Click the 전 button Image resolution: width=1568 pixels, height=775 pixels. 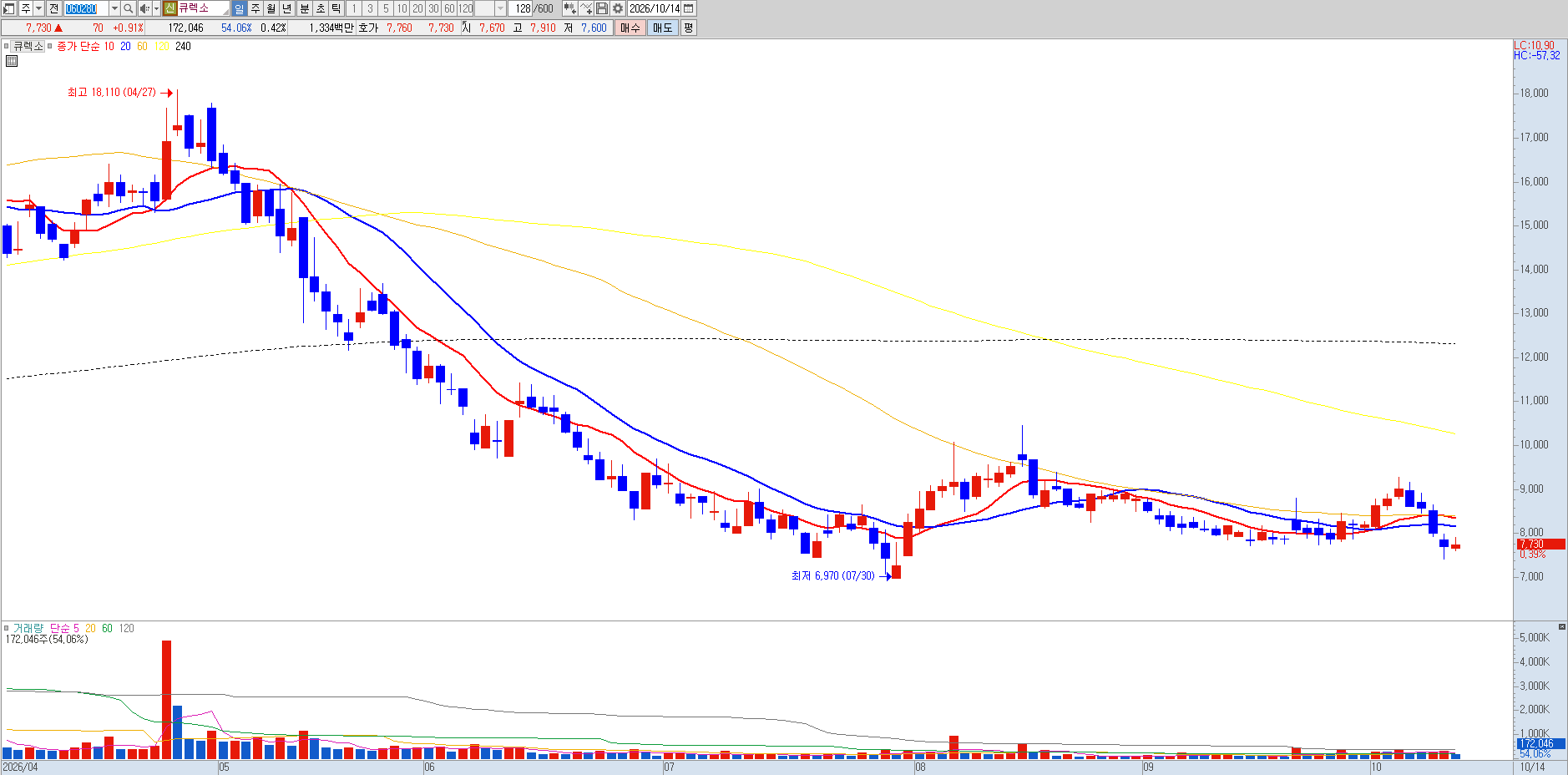click(53, 8)
